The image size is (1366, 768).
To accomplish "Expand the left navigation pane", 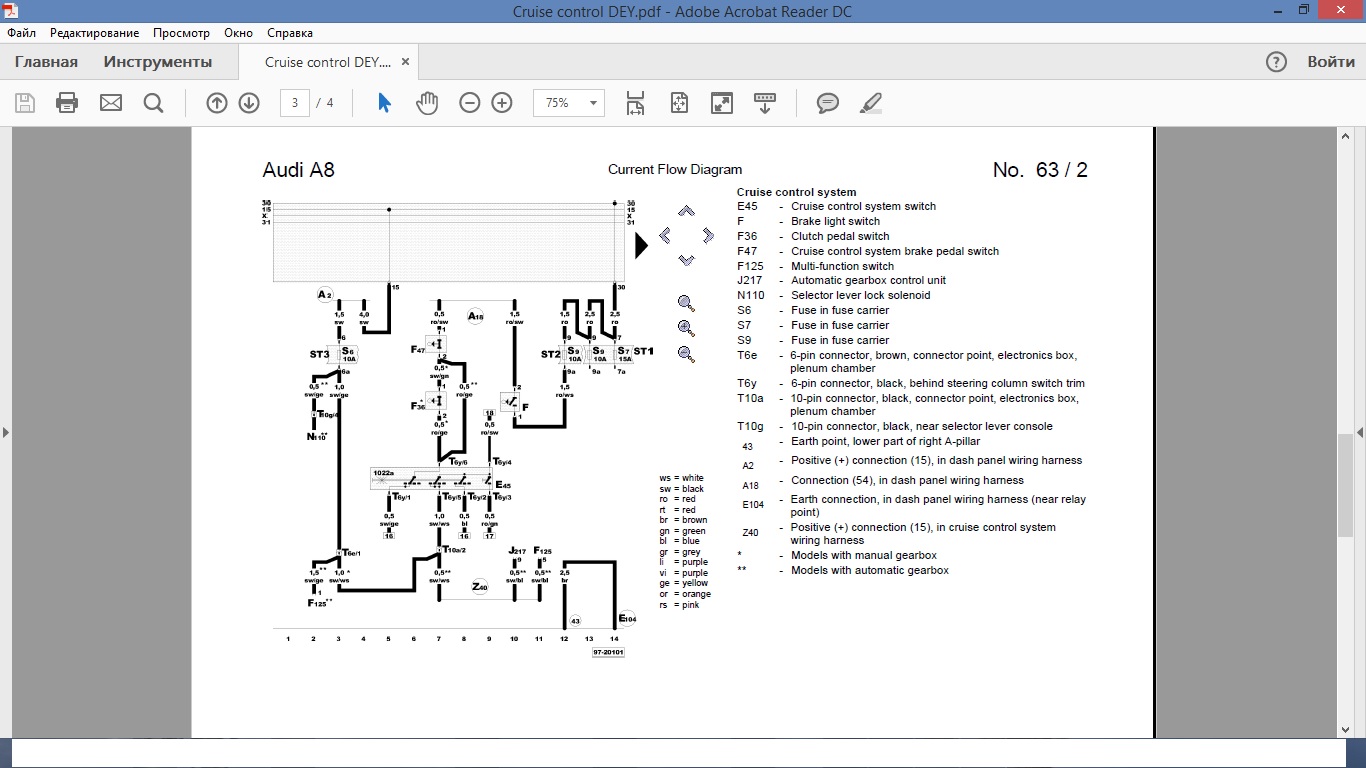I will [6, 433].
